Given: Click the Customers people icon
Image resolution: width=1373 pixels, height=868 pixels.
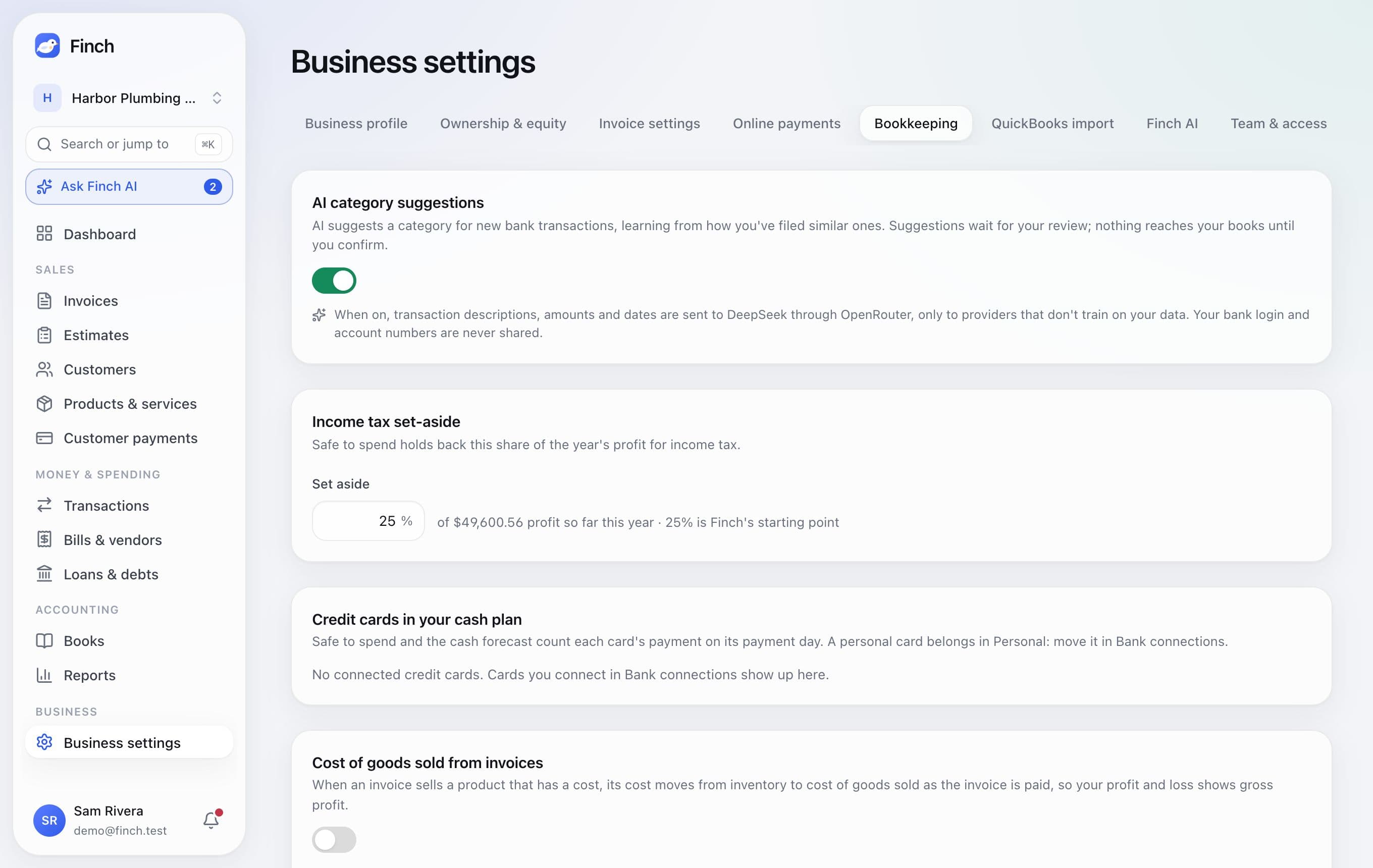Looking at the screenshot, I should click(x=44, y=369).
